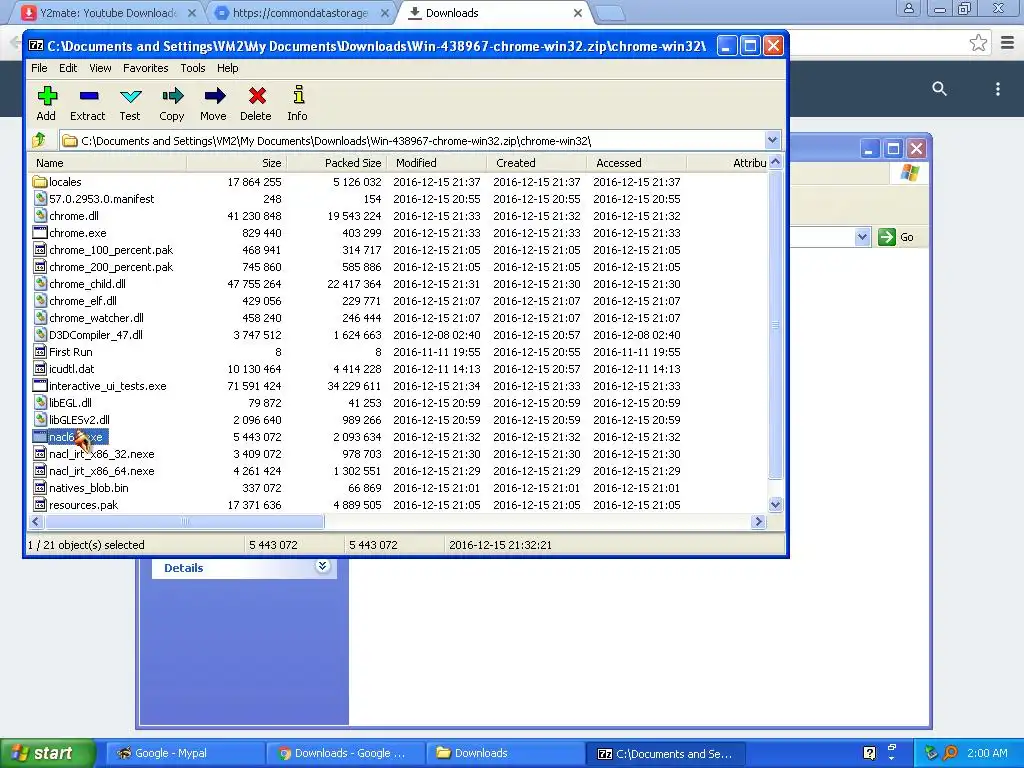Screen dimensions: 1024x768
Task: Click search magnifier on Downloads page
Action: 939,88
